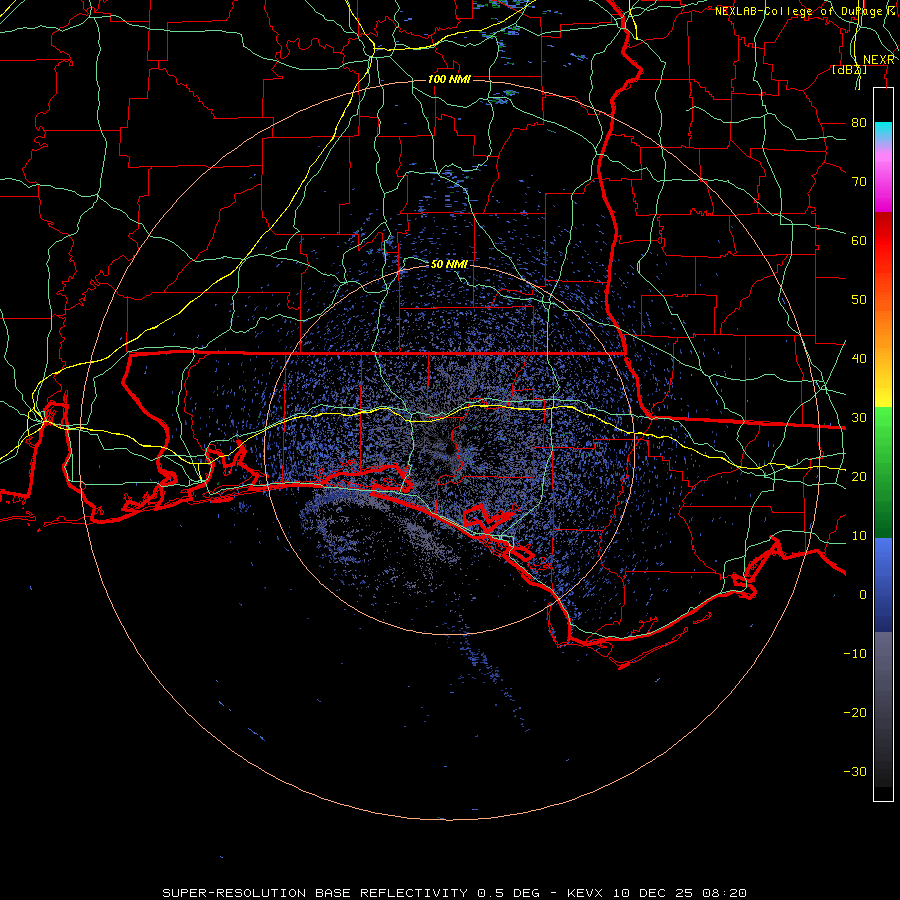Screen dimensions: 900x900
Task: Click the orange segment of the color bar
Action: (883, 333)
